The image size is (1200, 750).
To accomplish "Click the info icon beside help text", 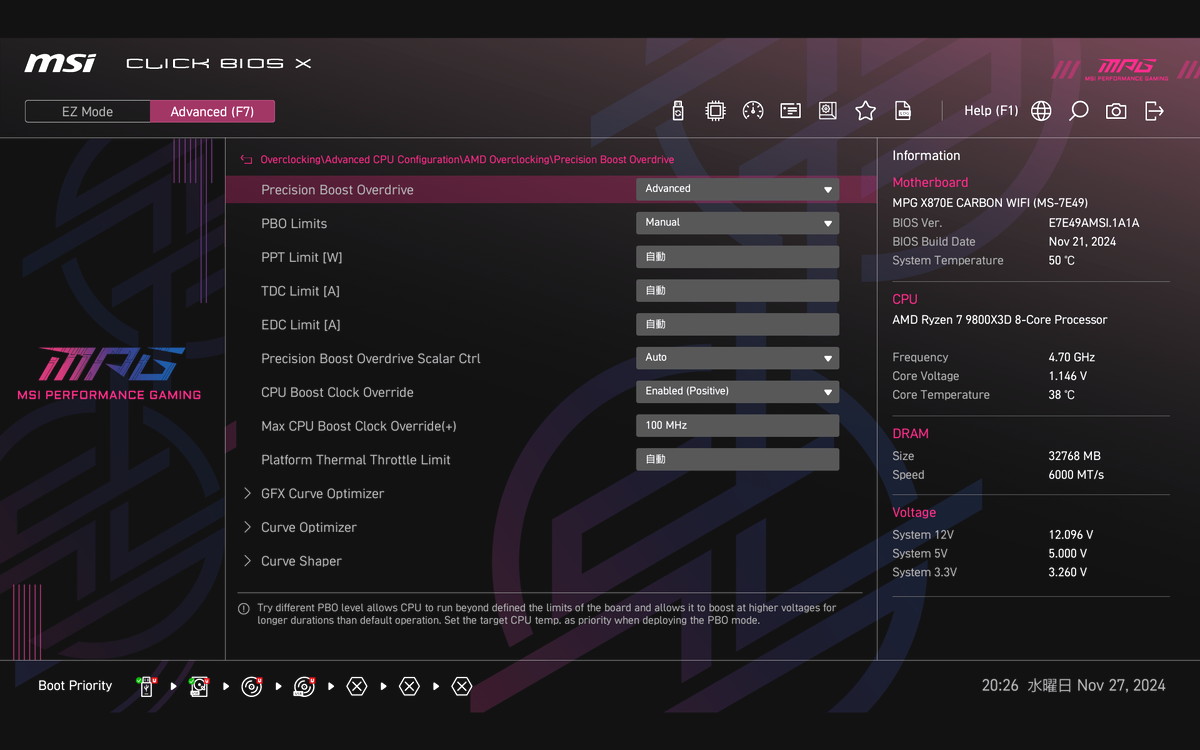I will (244, 608).
